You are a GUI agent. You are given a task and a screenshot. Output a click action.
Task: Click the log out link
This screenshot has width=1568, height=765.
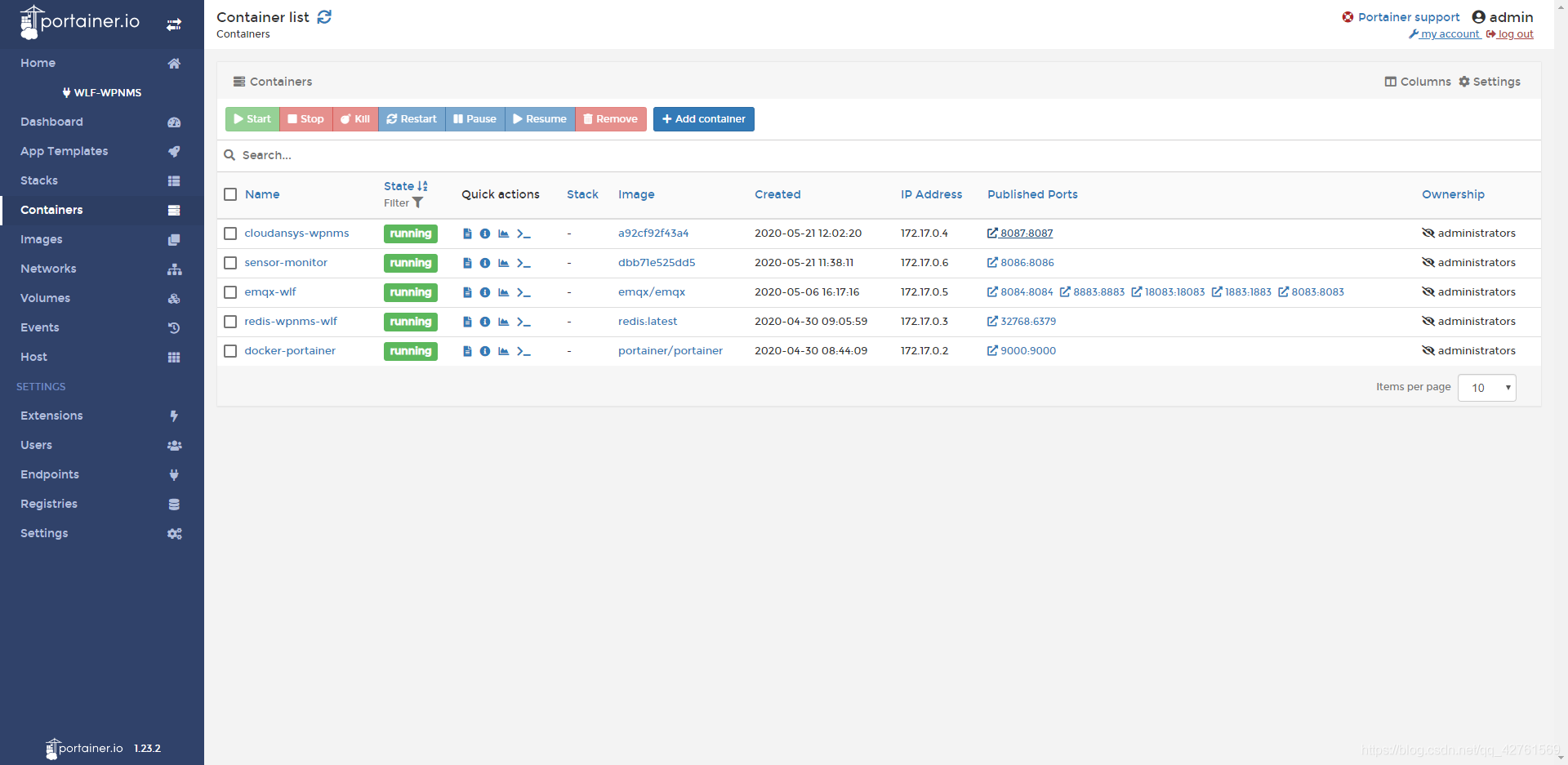(x=1510, y=34)
